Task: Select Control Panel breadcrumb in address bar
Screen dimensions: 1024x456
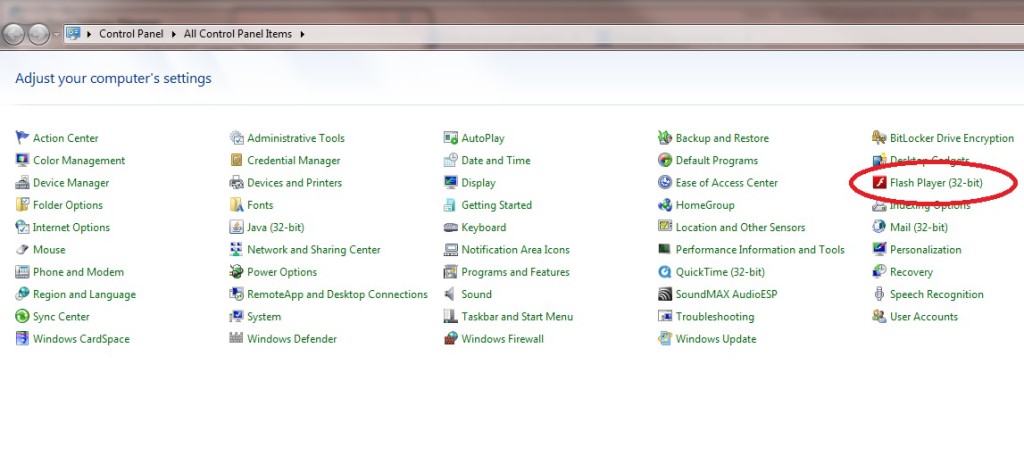Action: (x=131, y=34)
